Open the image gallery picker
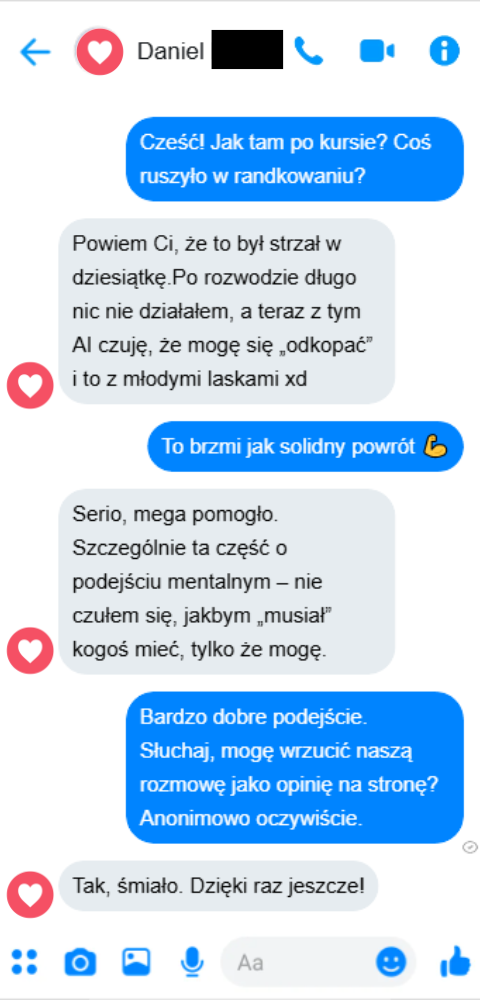480x1000 pixels. coord(136,962)
